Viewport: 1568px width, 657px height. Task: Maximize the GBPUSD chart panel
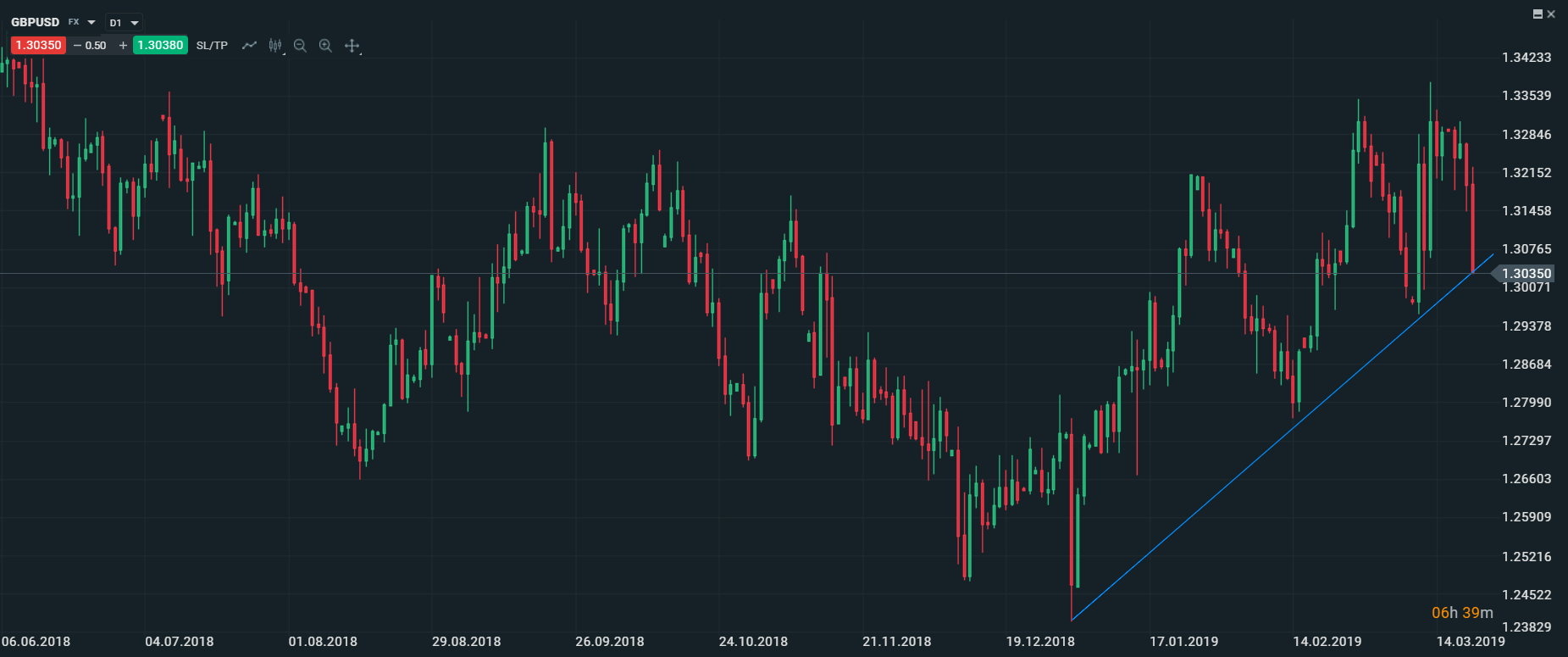coord(1538,14)
